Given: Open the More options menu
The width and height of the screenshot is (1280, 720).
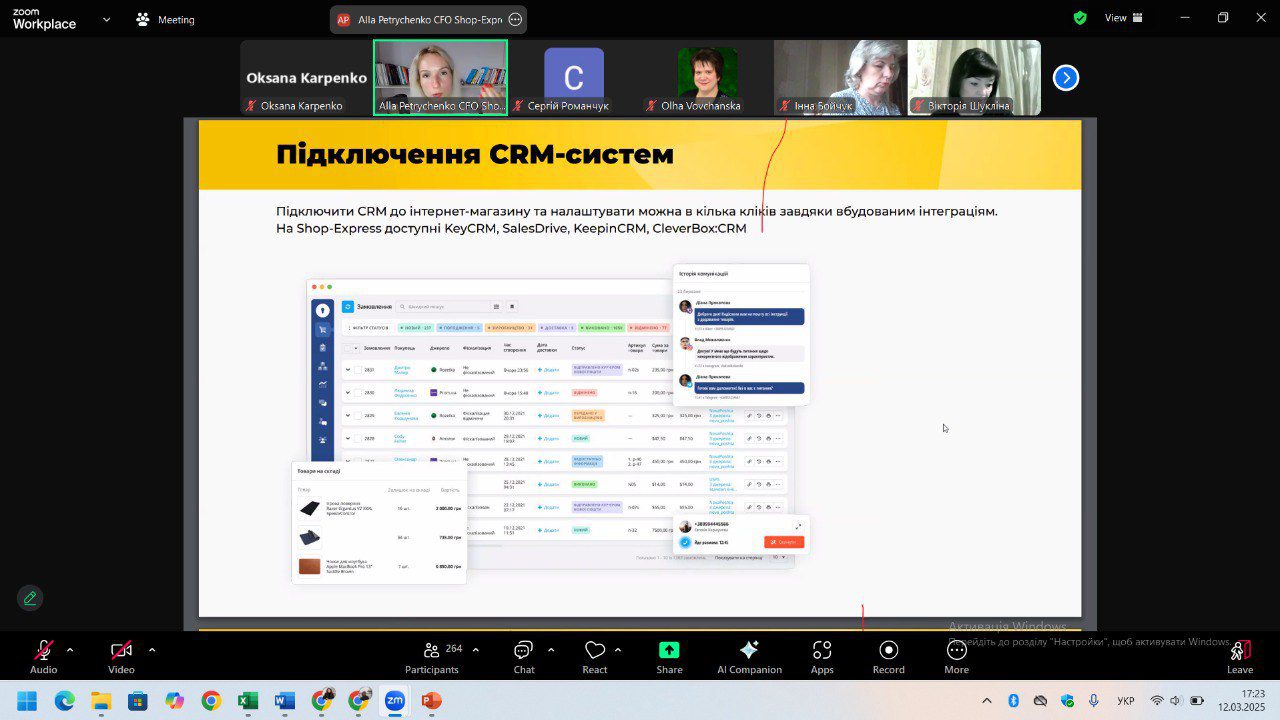Looking at the screenshot, I should (x=956, y=656).
